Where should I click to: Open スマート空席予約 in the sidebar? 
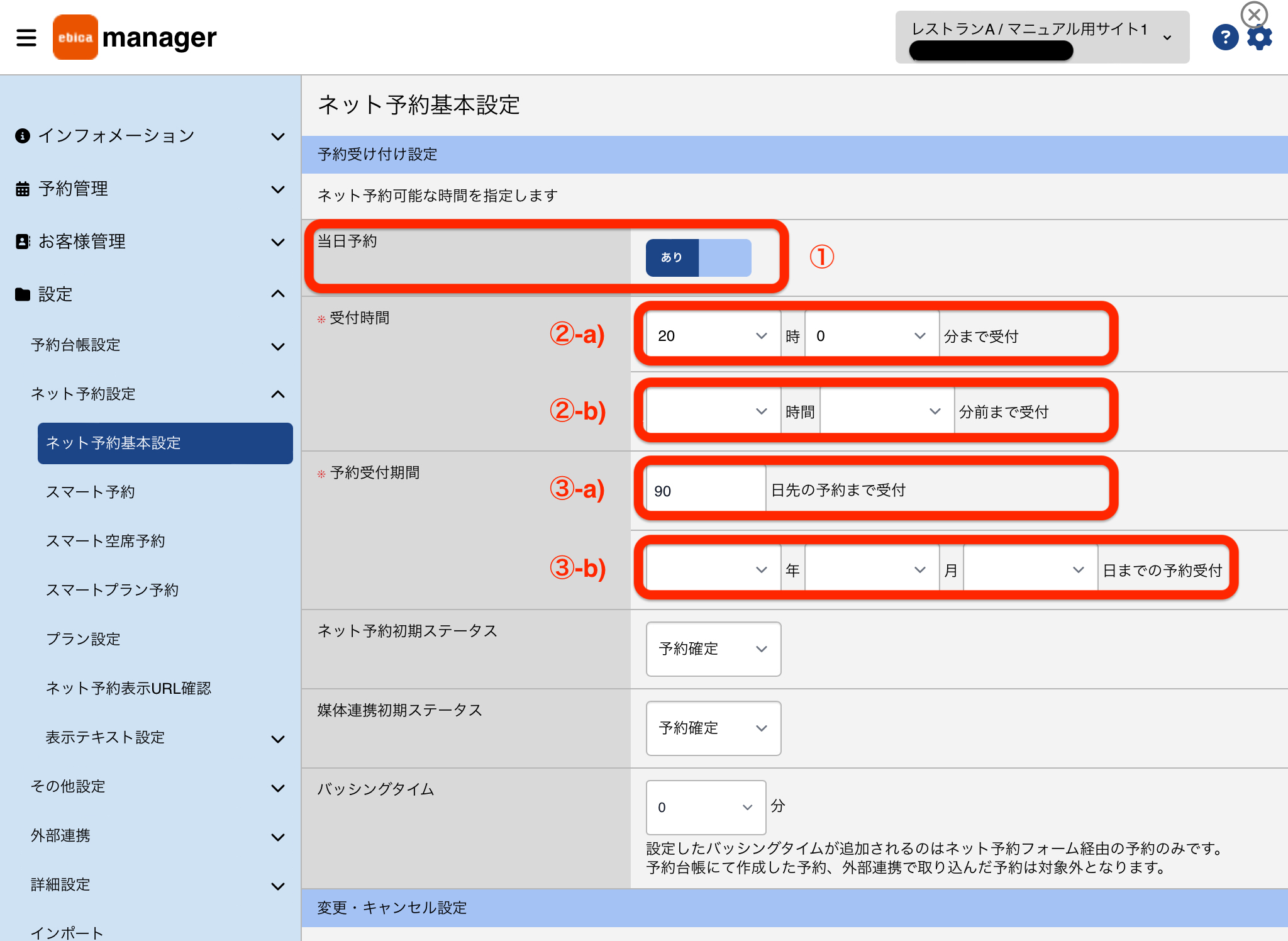[106, 542]
